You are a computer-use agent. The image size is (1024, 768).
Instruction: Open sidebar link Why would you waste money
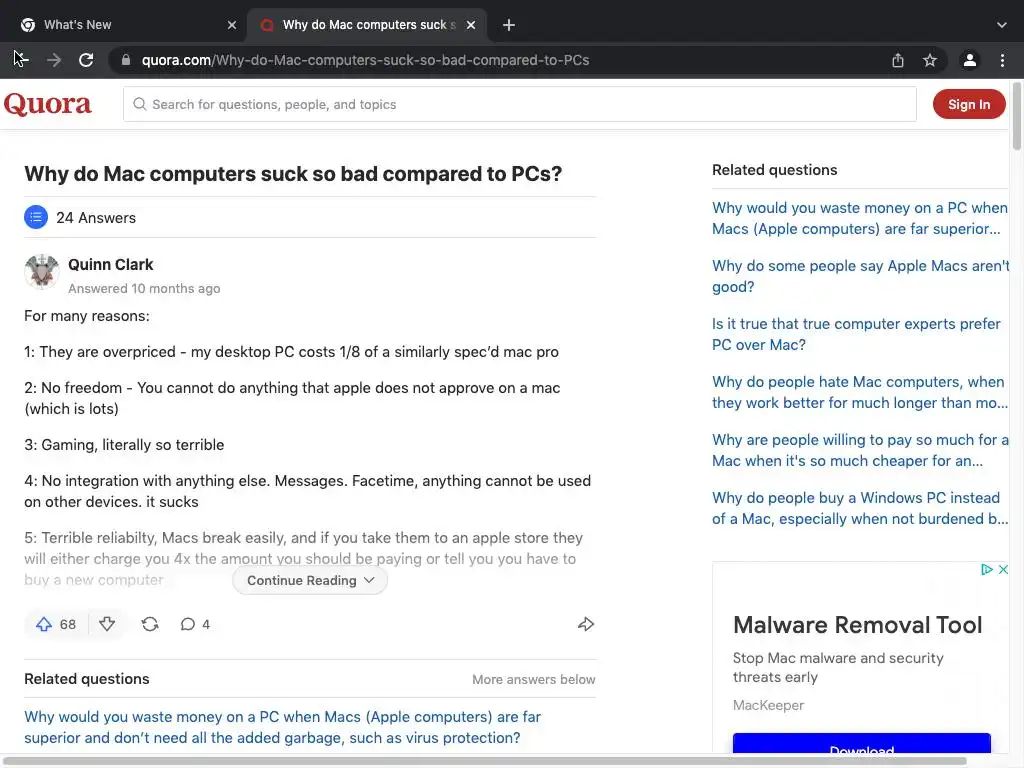coord(859,218)
